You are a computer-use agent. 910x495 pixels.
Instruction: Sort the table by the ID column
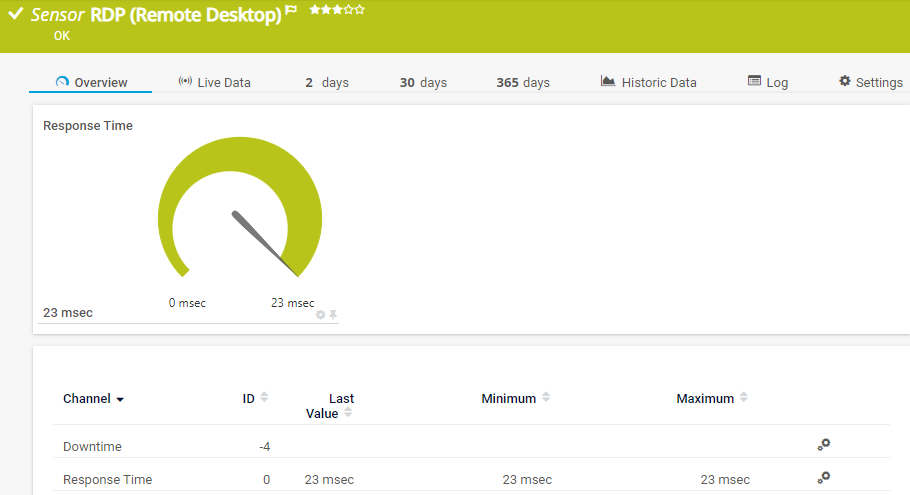pos(264,398)
